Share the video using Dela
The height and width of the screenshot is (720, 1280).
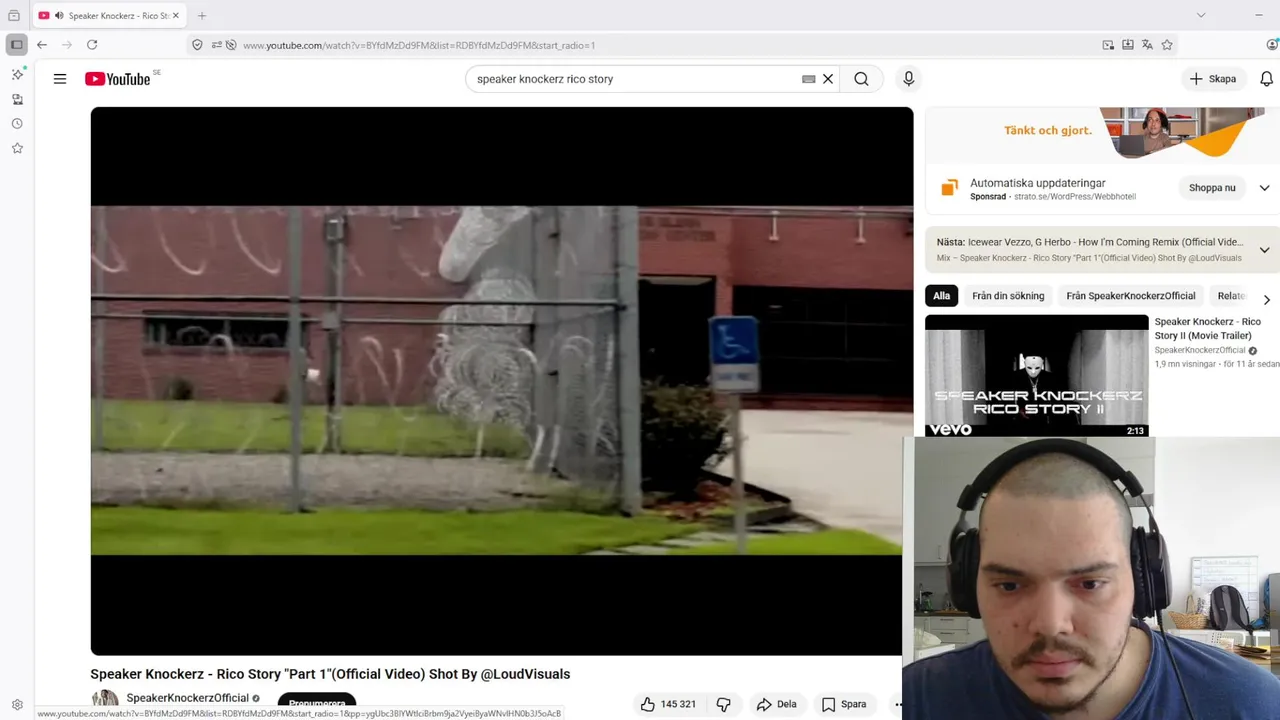tap(777, 704)
